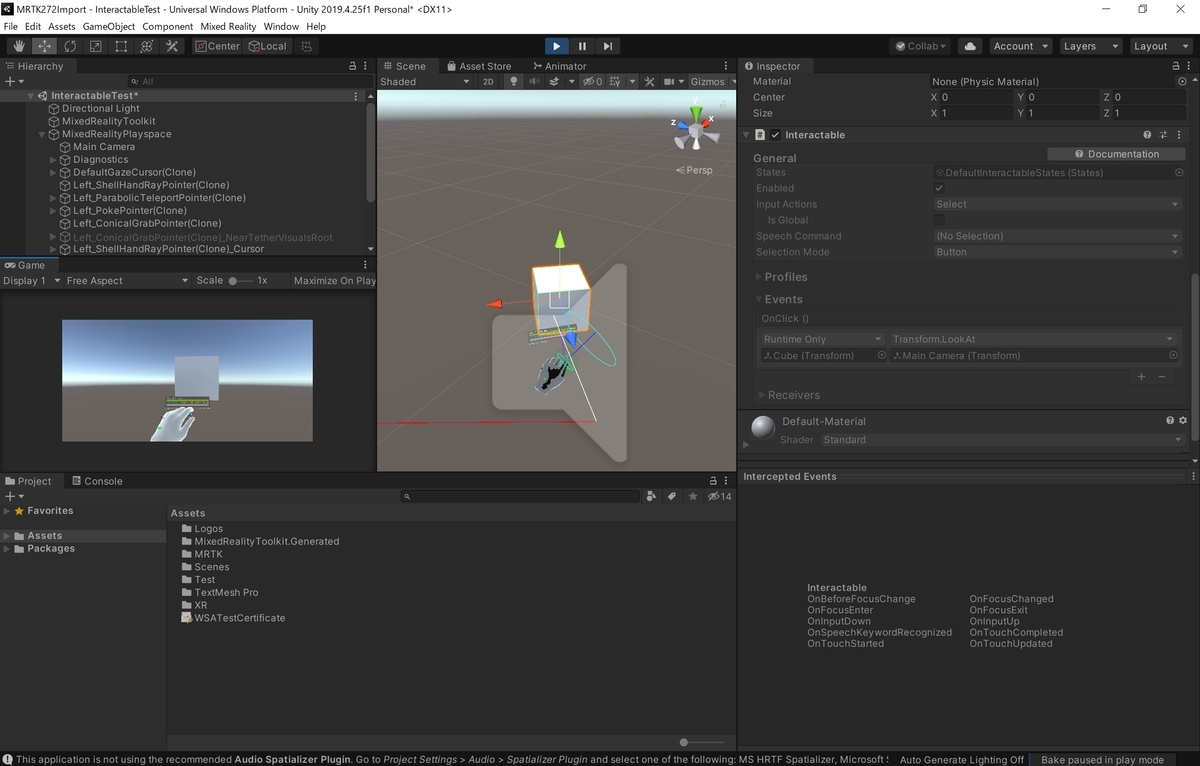Open Default-Material settings gear

click(1183, 421)
